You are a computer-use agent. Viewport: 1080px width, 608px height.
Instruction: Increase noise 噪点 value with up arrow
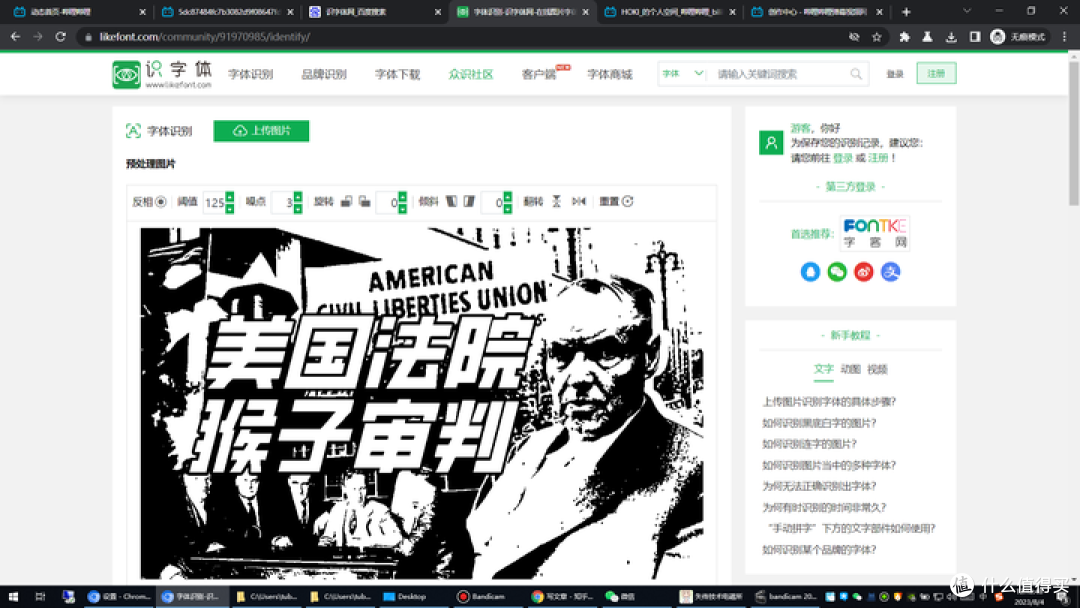(x=298, y=197)
